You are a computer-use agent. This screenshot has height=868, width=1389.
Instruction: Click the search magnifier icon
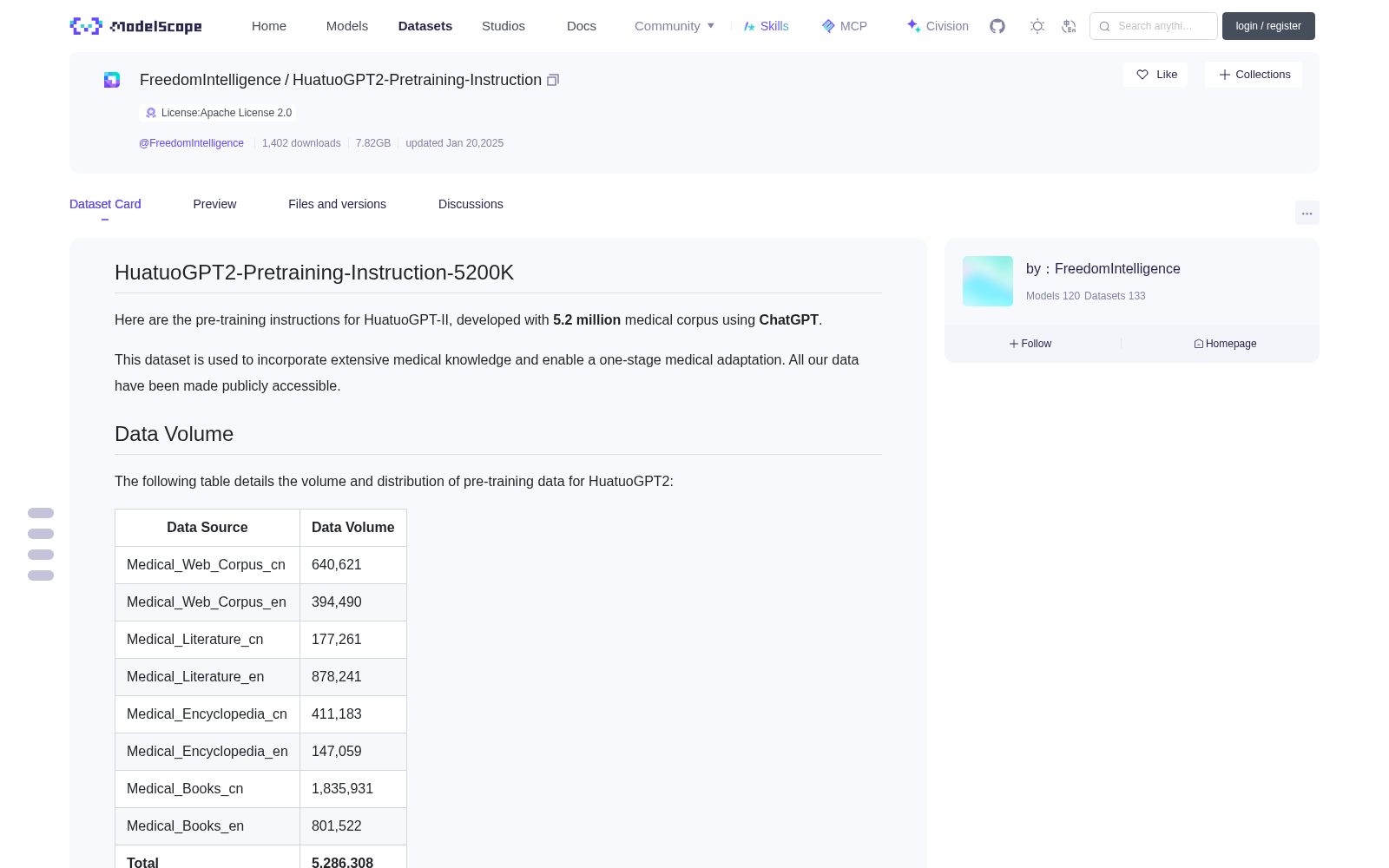[1104, 26]
